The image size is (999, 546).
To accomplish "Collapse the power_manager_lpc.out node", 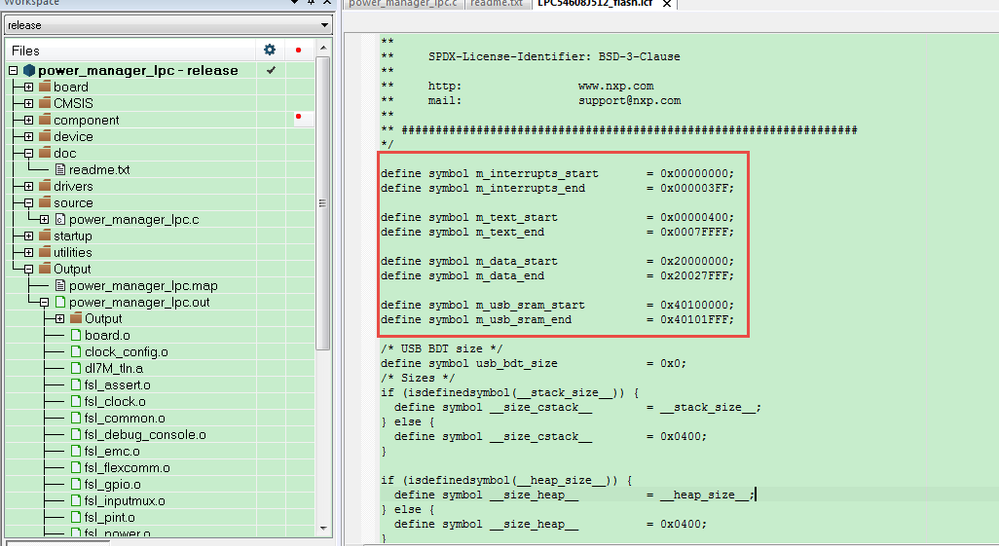I will pos(44,302).
